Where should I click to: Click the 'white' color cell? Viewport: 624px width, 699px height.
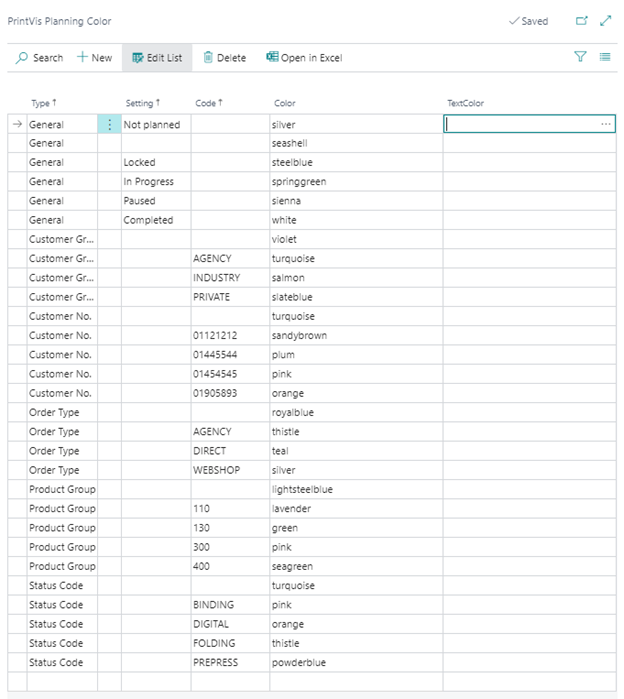point(356,220)
